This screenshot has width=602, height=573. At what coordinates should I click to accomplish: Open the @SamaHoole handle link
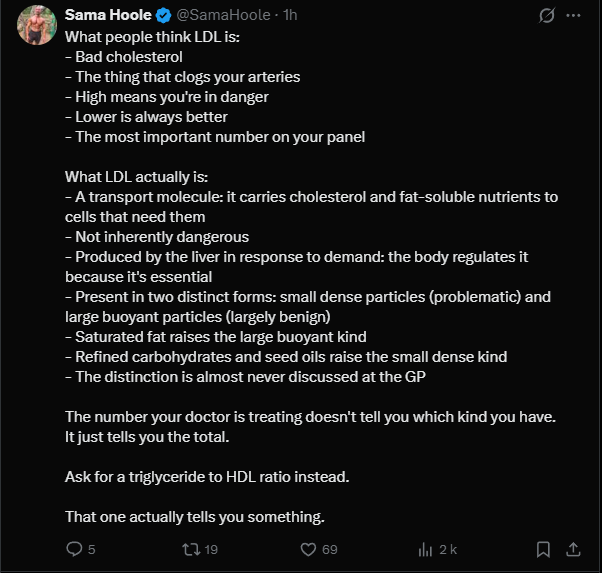click(220, 16)
